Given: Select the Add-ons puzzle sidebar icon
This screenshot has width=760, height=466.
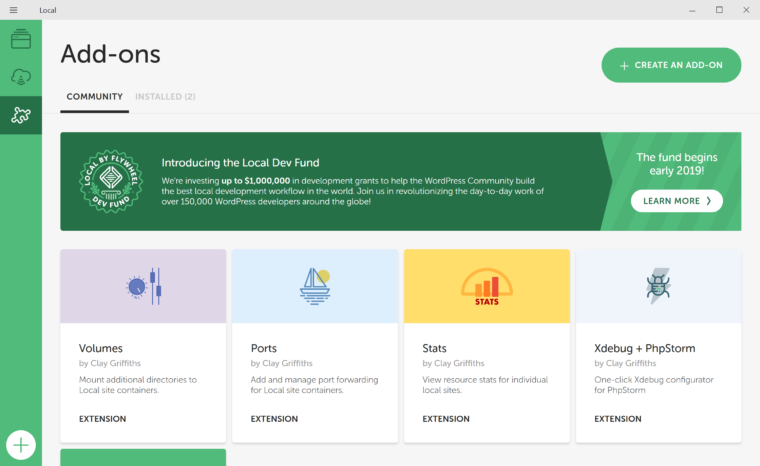Looking at the screenshot, I should coord(21,115).
